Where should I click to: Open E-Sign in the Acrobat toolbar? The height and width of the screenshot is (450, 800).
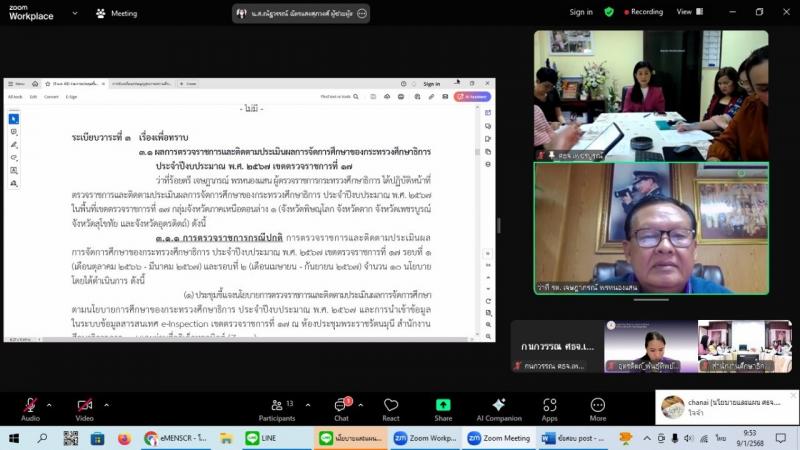(71, 96)
